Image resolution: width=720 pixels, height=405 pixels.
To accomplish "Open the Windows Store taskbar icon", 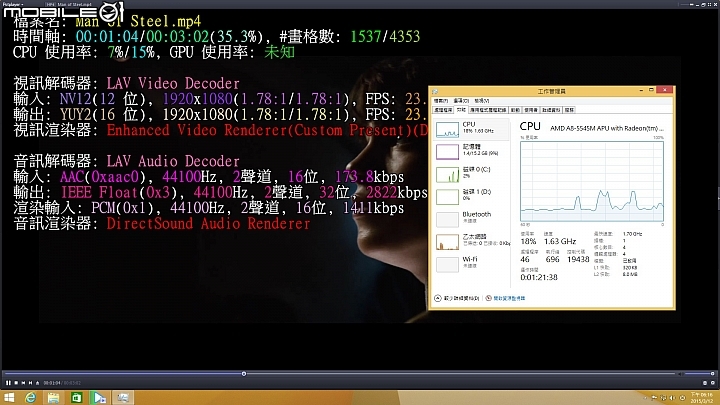I will pos(76,397).
